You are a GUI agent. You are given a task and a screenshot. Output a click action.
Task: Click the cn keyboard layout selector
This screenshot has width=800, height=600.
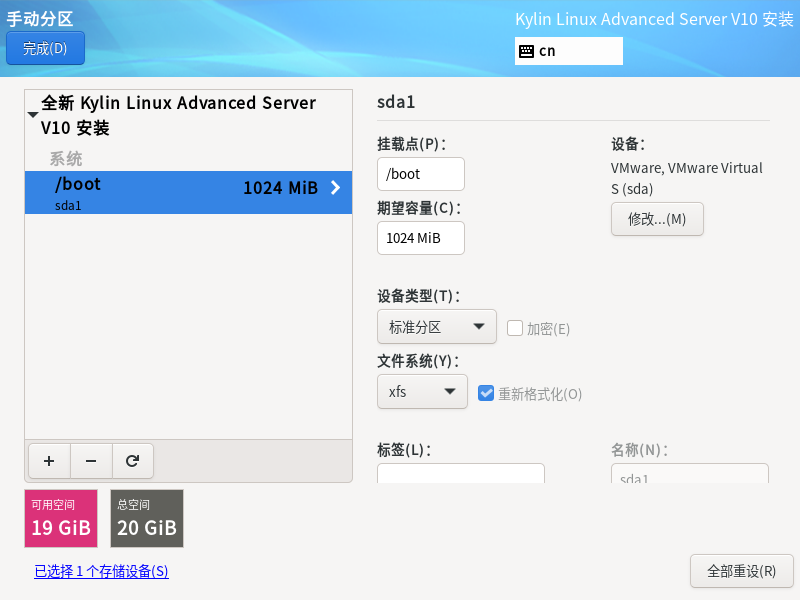[569, 51]
